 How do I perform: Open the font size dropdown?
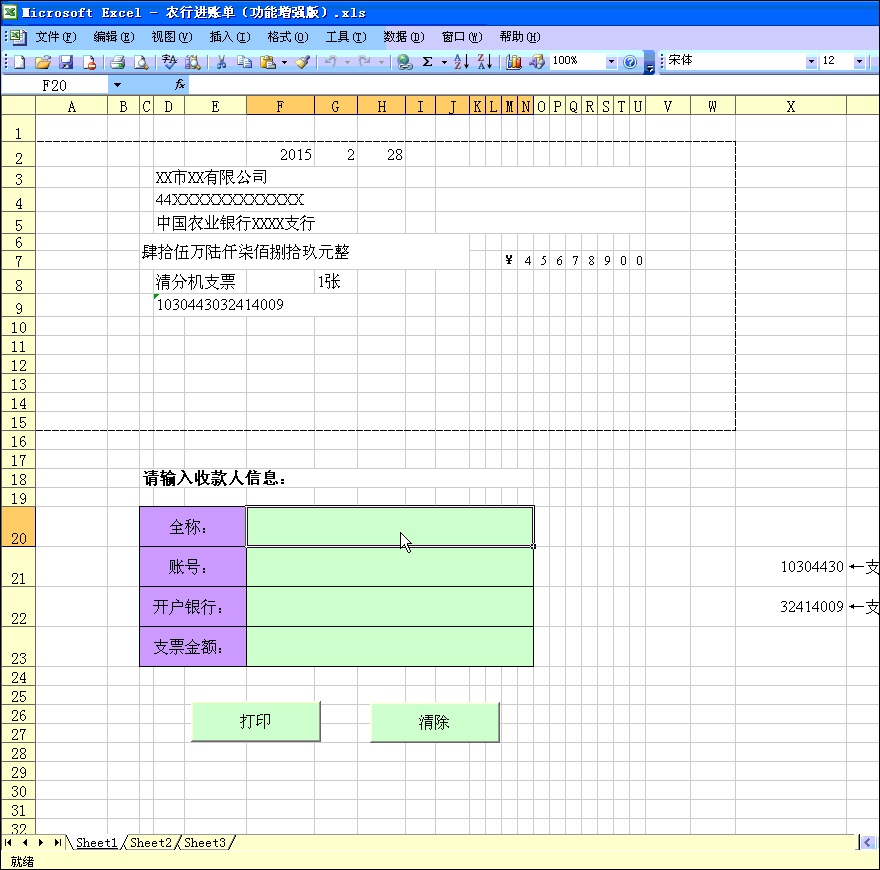859,62
